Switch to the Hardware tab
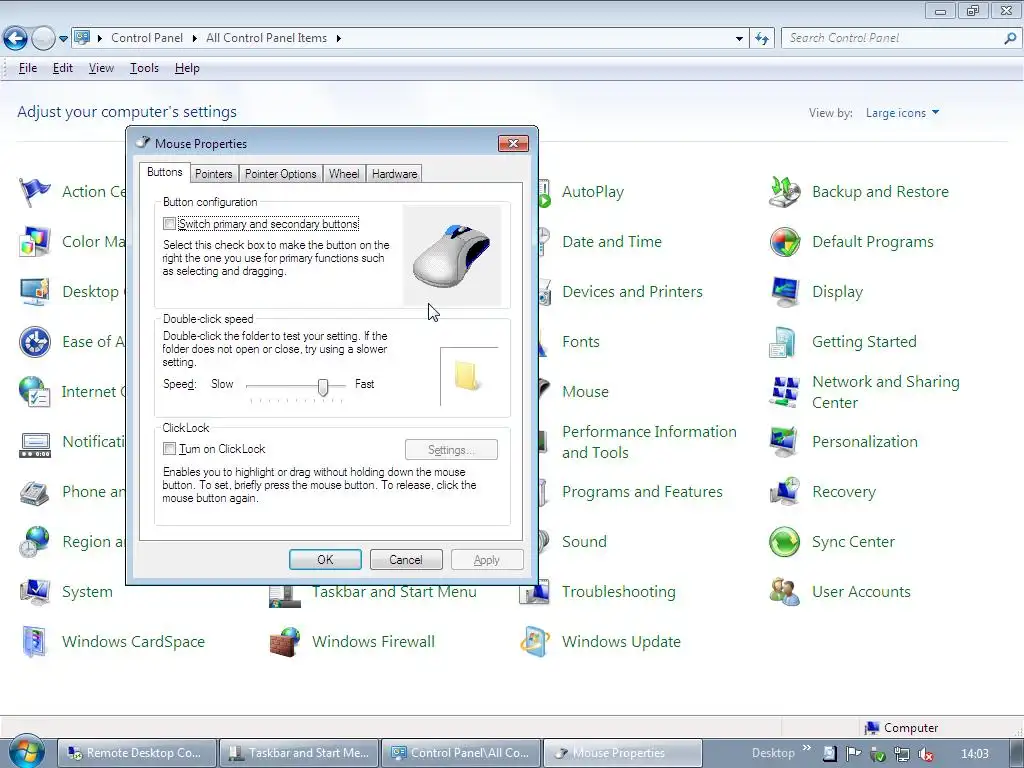This screenshot has height=768, width=1024. (x=394, y=174)
